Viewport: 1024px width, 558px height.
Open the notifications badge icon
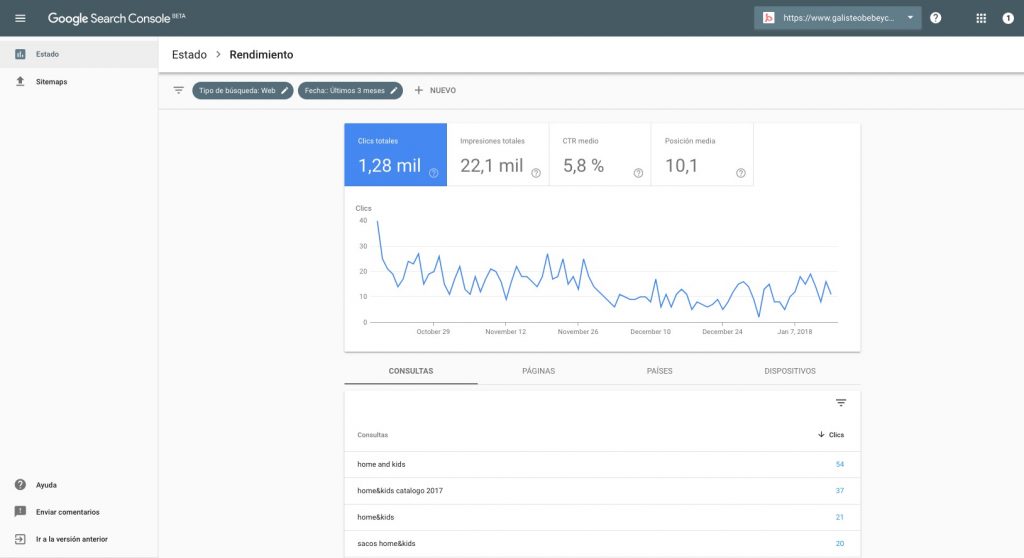coord(1008,18)
